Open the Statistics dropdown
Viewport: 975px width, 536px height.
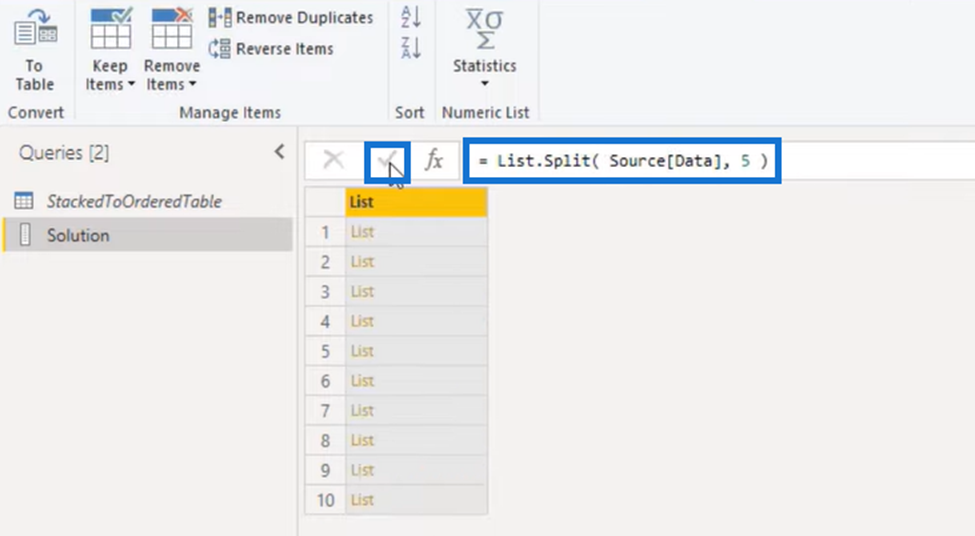click(484, 49)
